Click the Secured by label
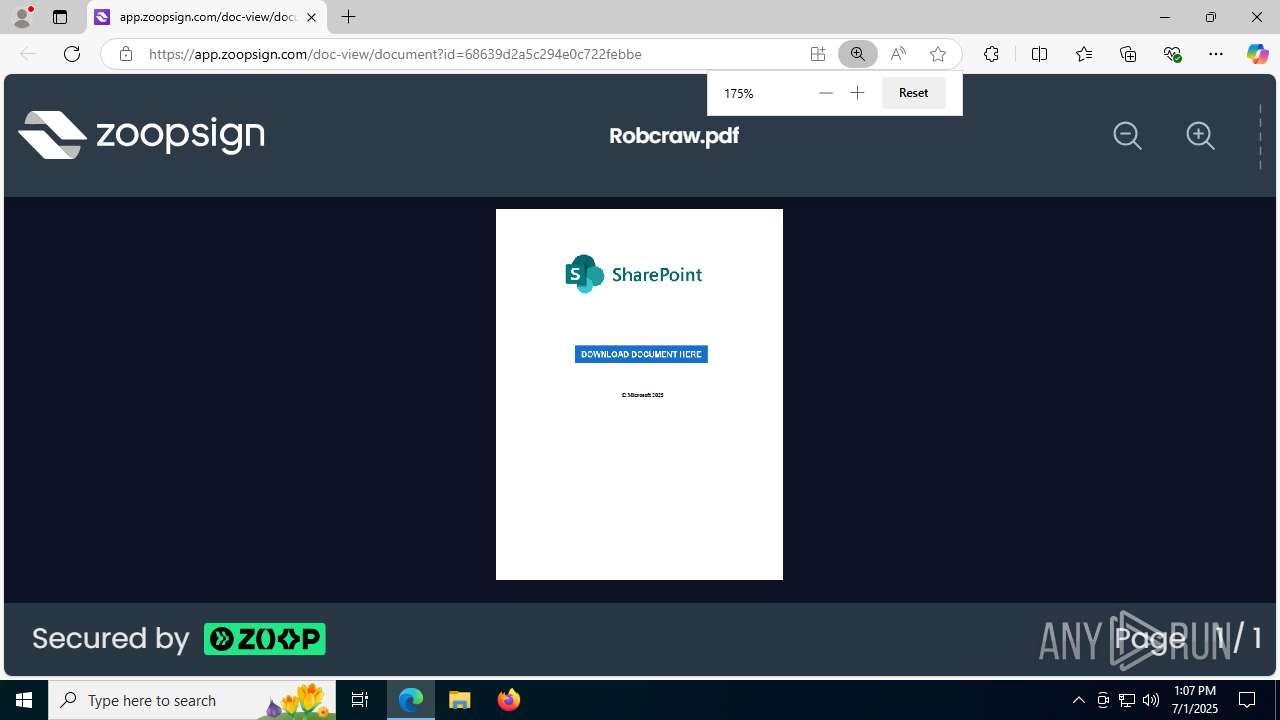1280x720 pixels. click(110, 639)
